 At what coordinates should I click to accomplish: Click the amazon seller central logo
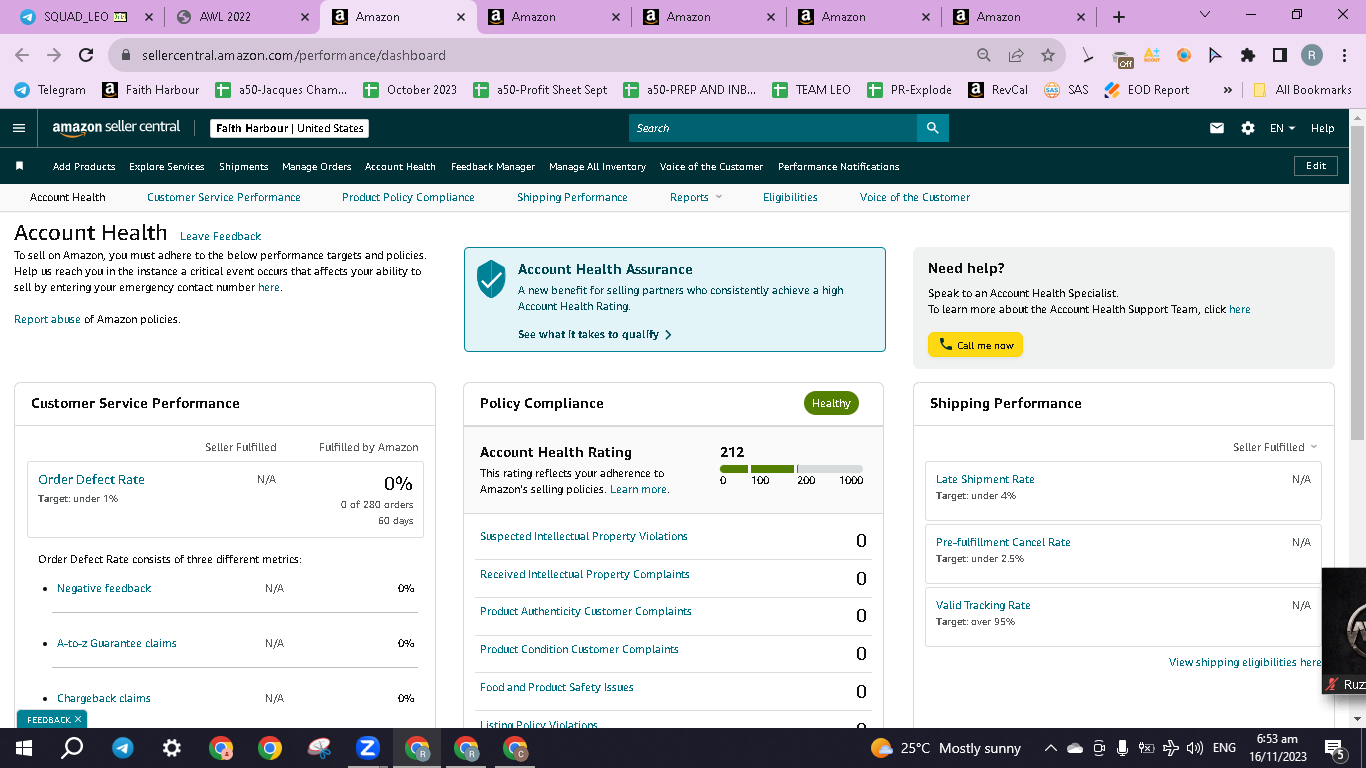point(116,128)
